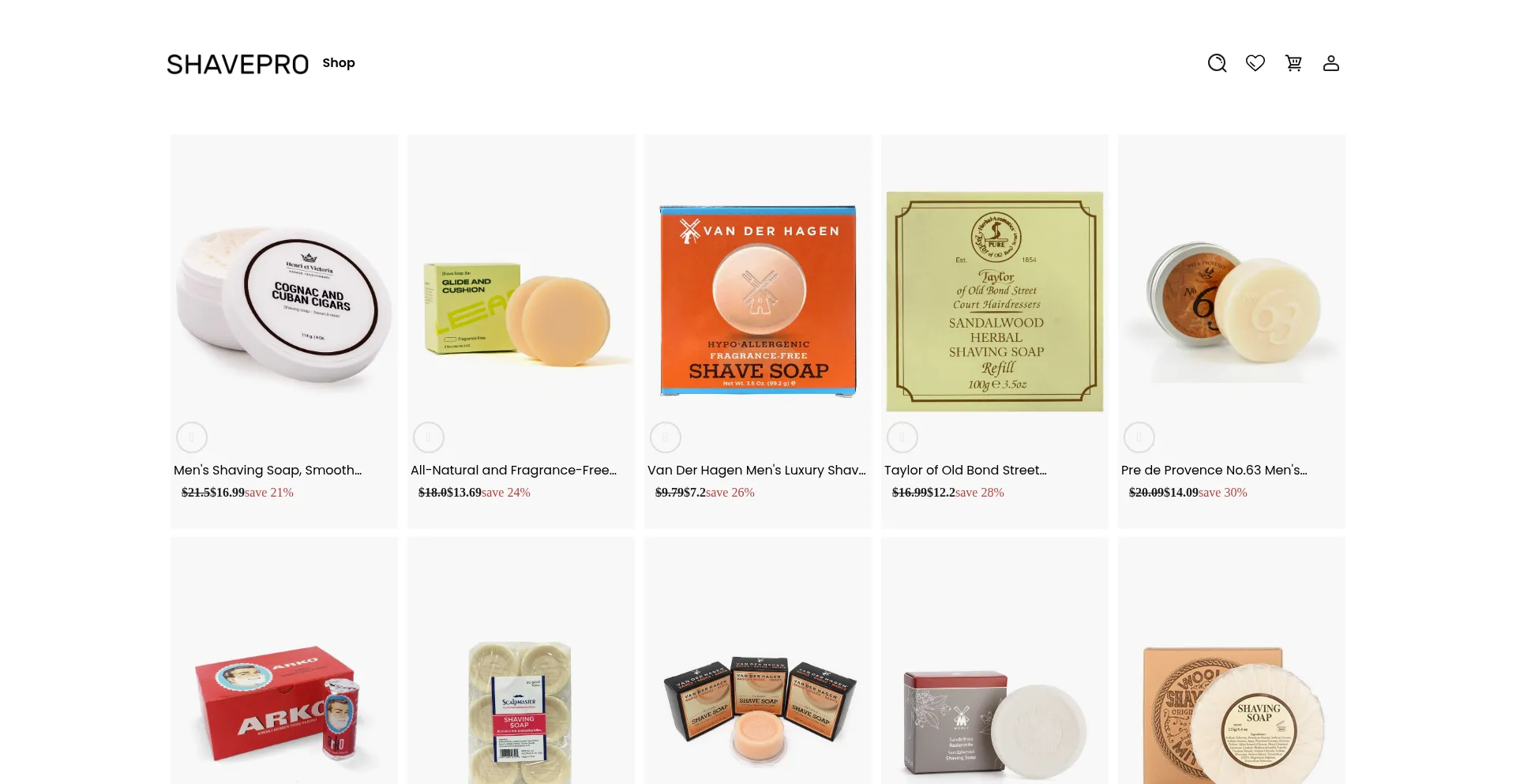
Task: Open the search icon in header
Action: [1217, 63]
